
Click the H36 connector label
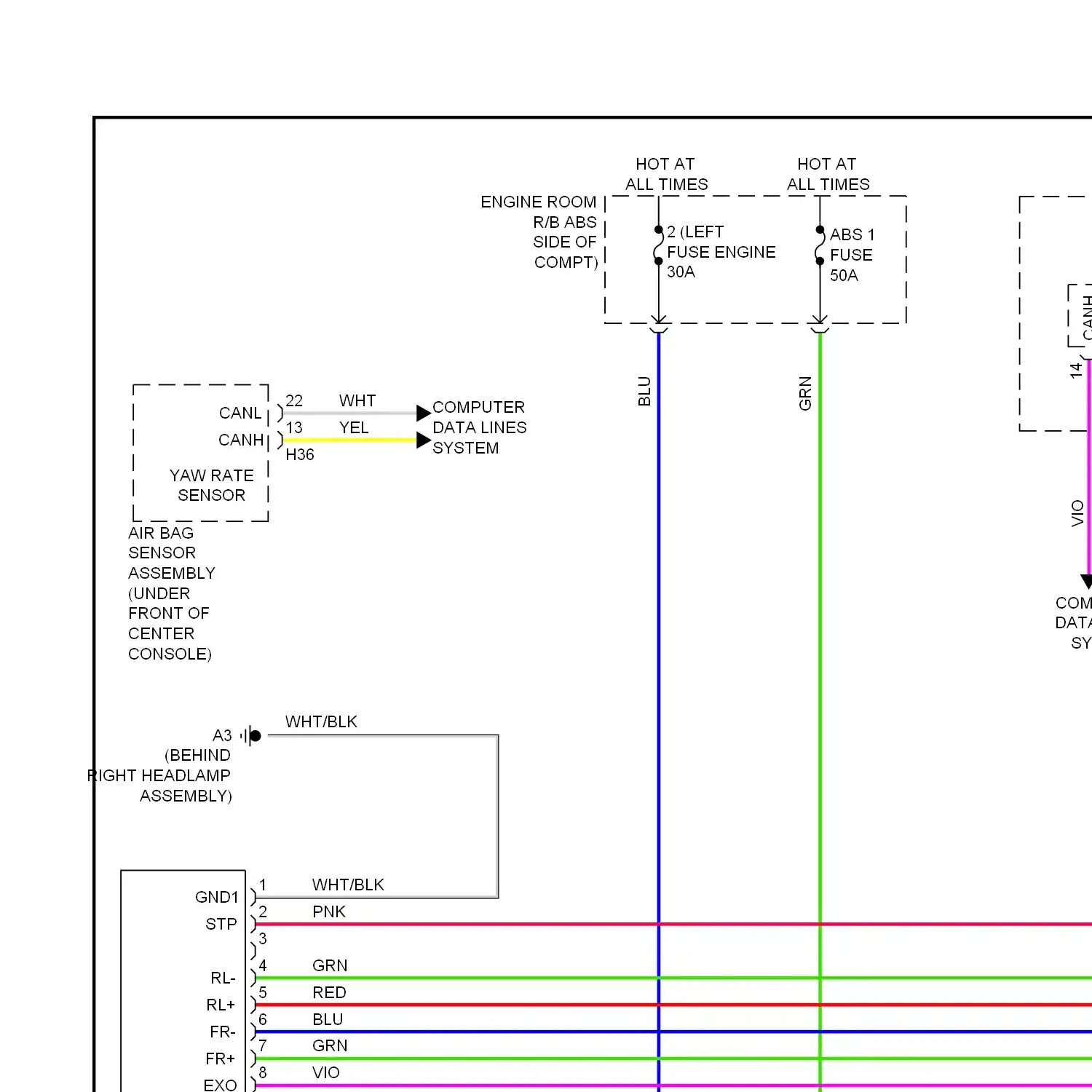300,455
